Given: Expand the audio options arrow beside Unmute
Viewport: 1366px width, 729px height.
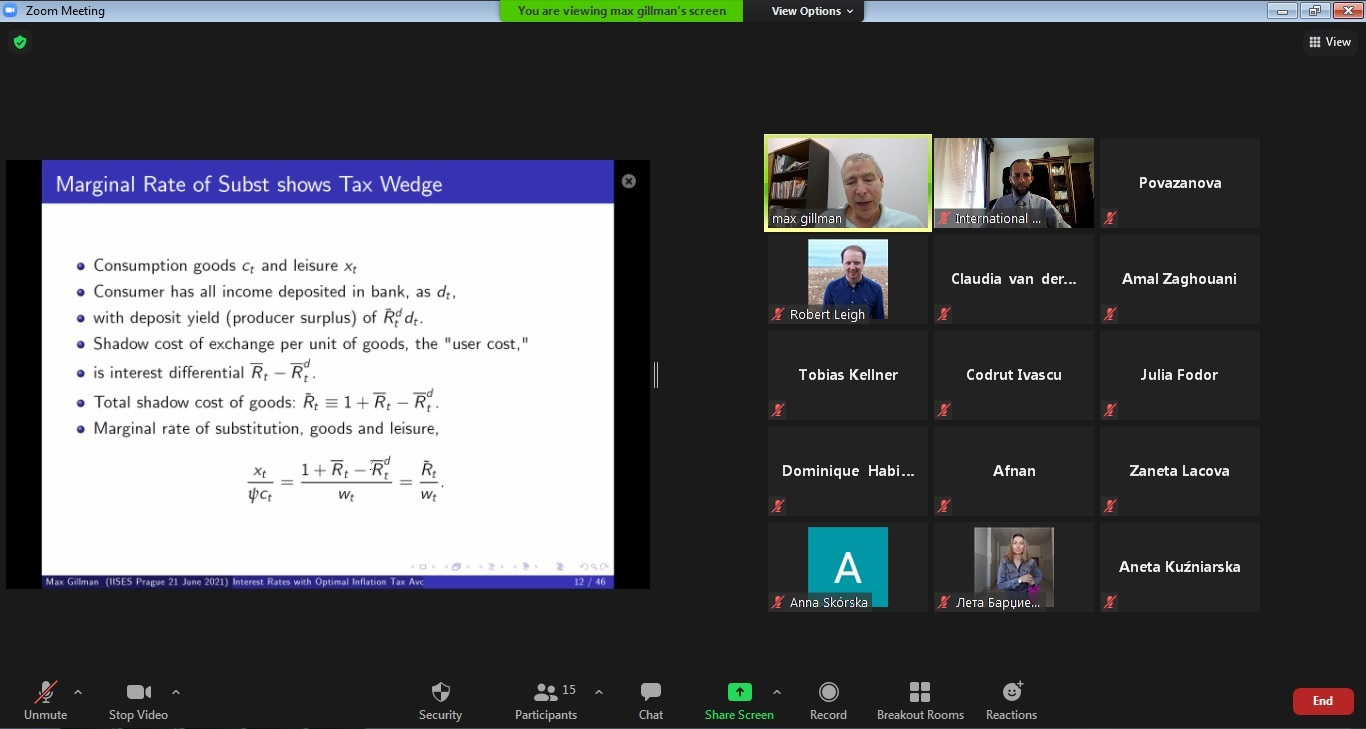Looking at the screenshot, I should click(x=78, y=692).
